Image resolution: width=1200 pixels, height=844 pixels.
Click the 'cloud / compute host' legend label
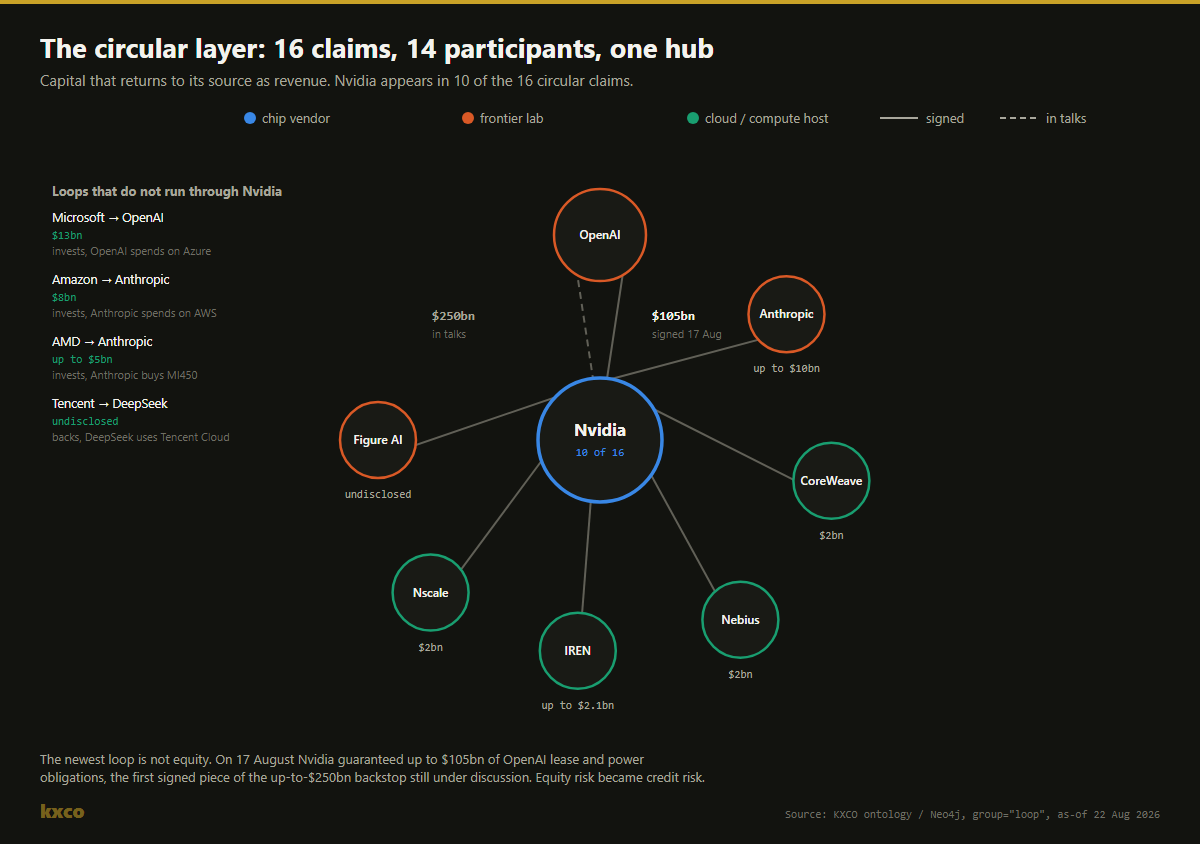[x=767, y=118]
